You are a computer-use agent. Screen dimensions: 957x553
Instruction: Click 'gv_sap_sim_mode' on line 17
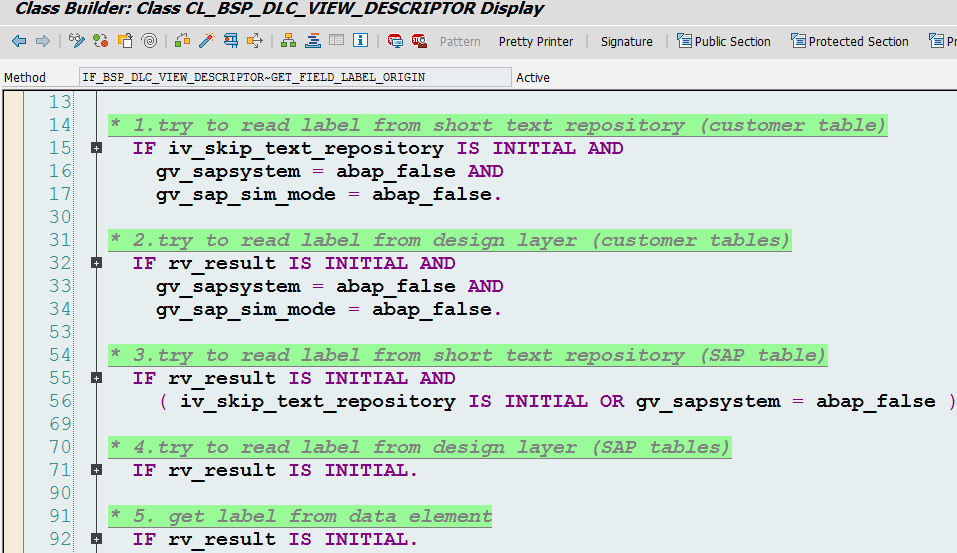click(x=246, y=195)
